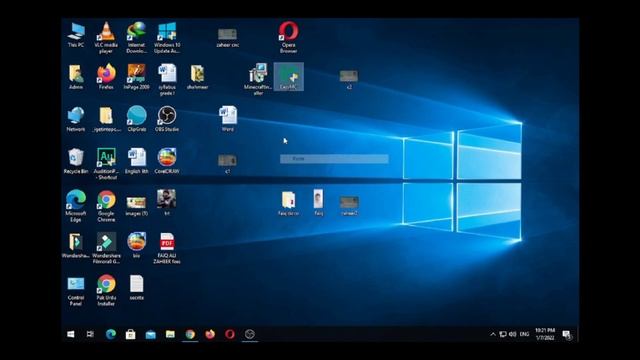Screen dimensions: 640x360
Task: Select the Control Panel desktop icon
Action: pos(76,290)
